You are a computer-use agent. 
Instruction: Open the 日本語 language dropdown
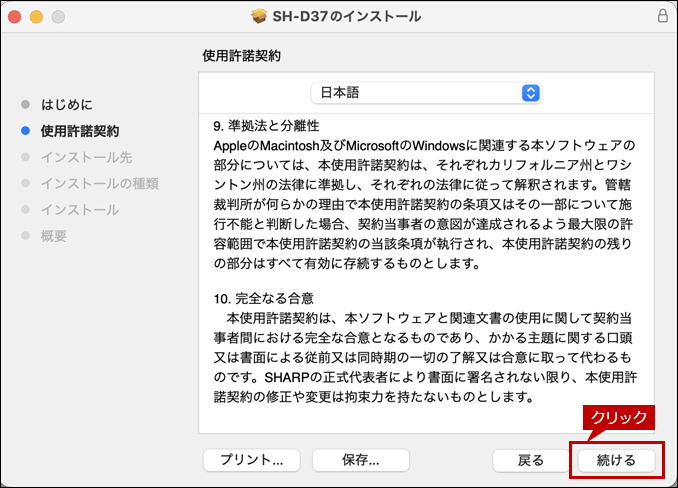click(426, 93)
